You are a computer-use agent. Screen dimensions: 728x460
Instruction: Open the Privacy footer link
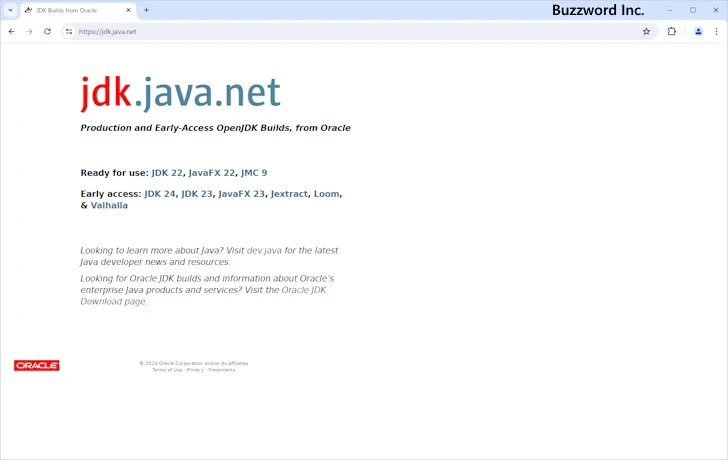195,370
